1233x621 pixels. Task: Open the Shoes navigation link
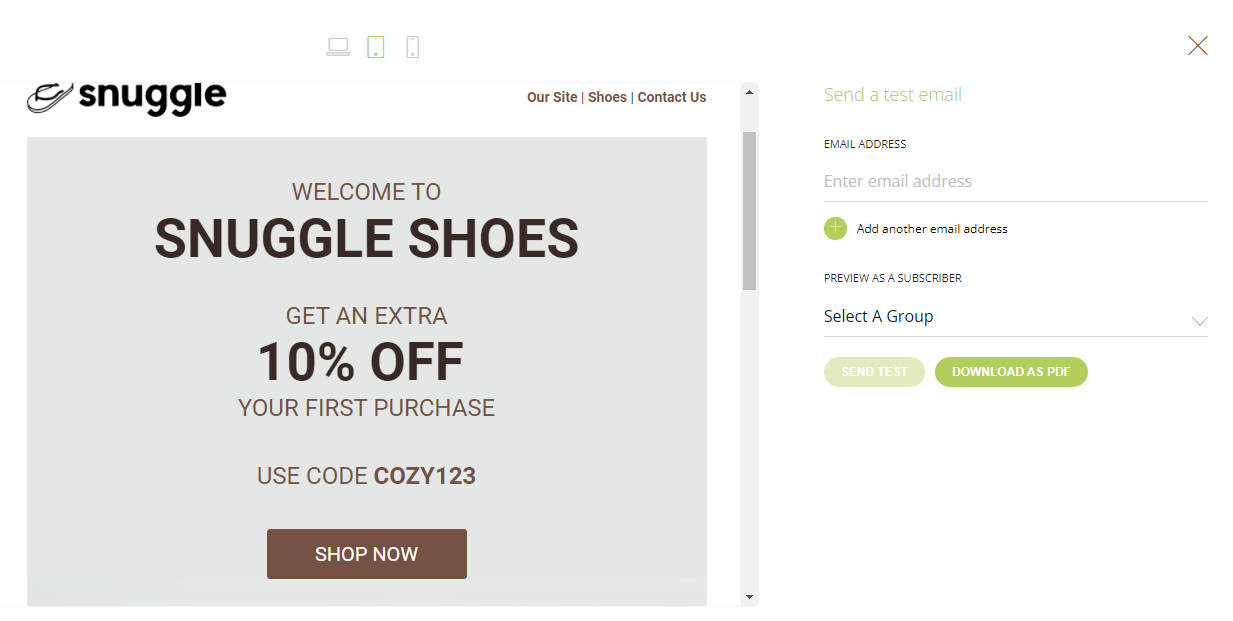pos(607,97)
